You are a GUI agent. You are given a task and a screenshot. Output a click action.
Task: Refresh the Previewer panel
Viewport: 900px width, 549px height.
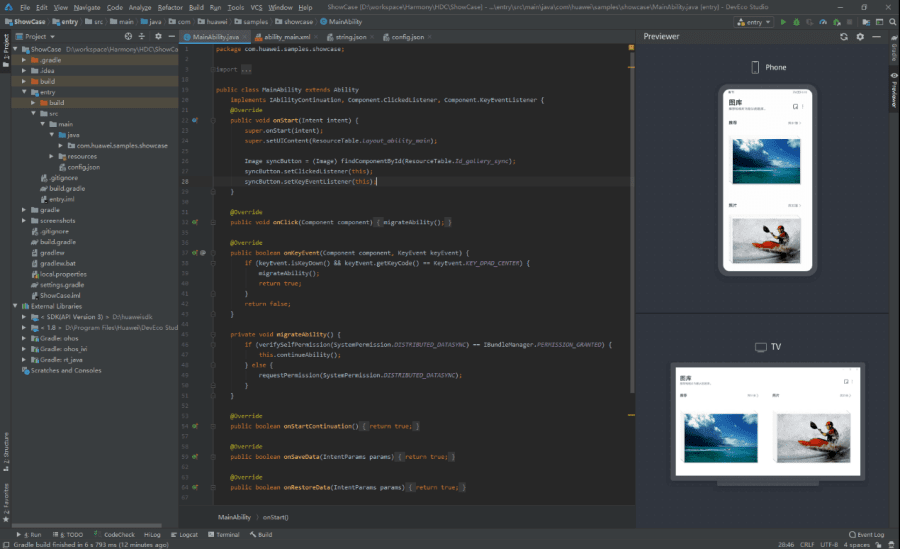pyautogui.click(x=845, y=36)
